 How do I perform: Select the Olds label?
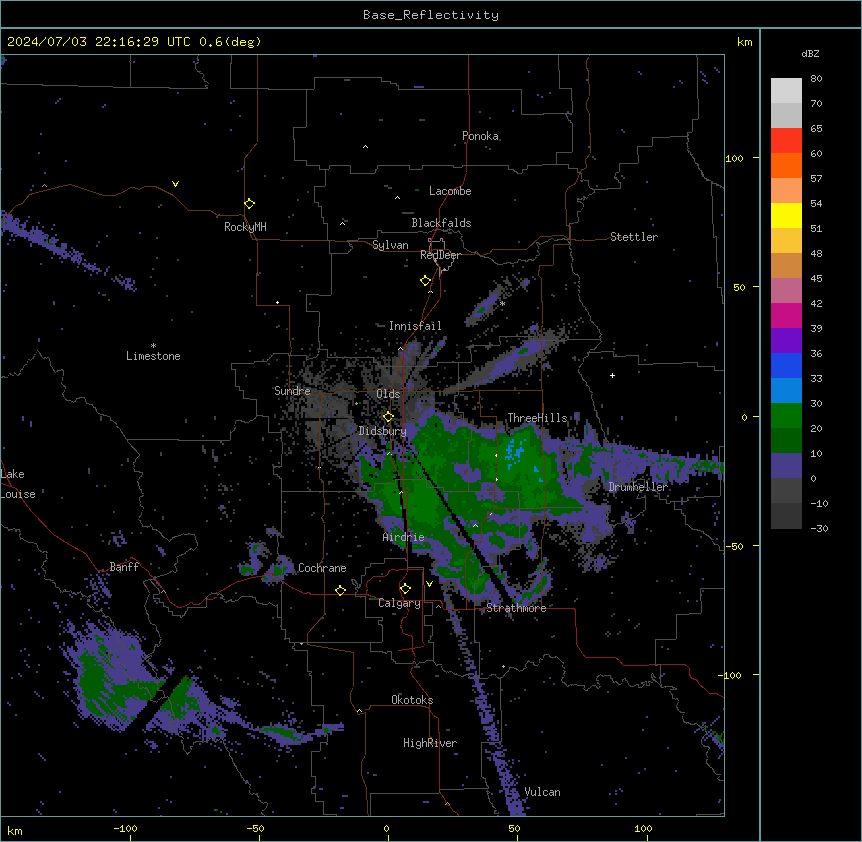(x=388, y=394)
